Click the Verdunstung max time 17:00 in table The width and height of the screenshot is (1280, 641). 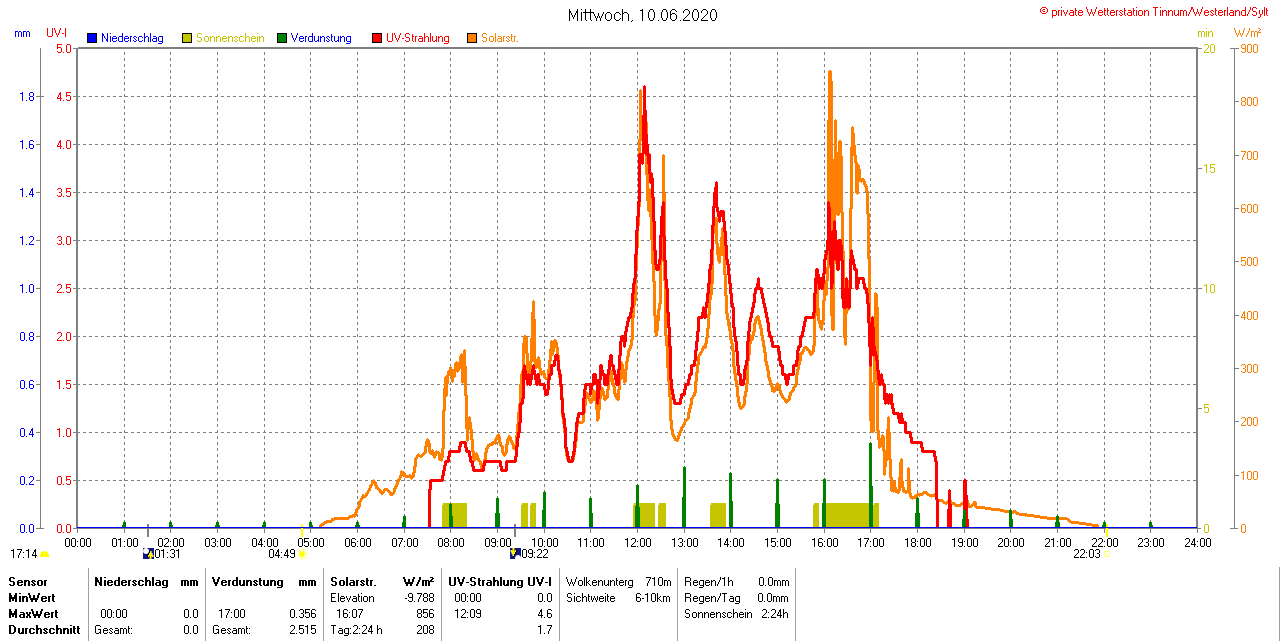(x=232, y=613)
